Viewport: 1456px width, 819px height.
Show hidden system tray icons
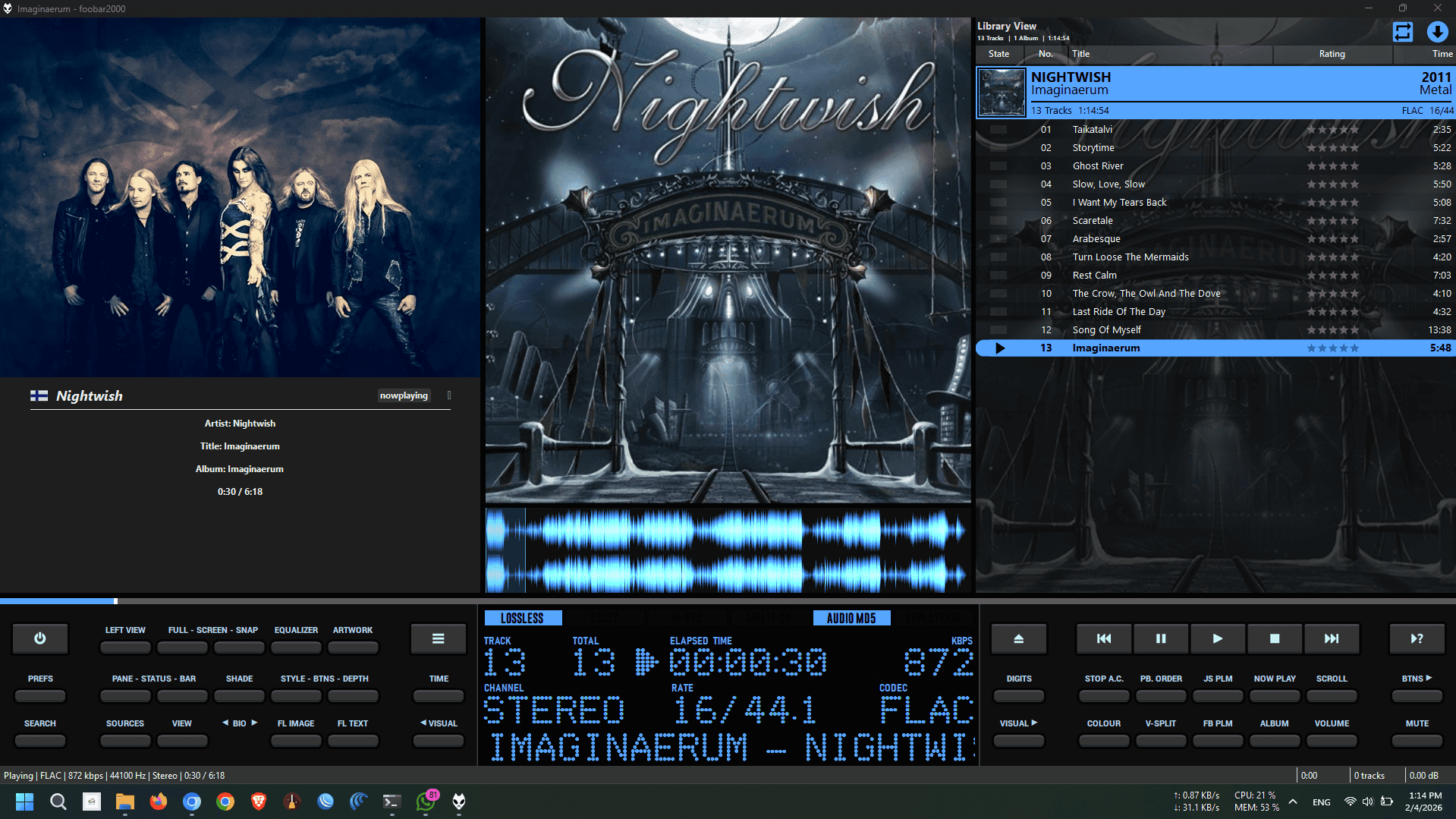[x=1293, y=802]
